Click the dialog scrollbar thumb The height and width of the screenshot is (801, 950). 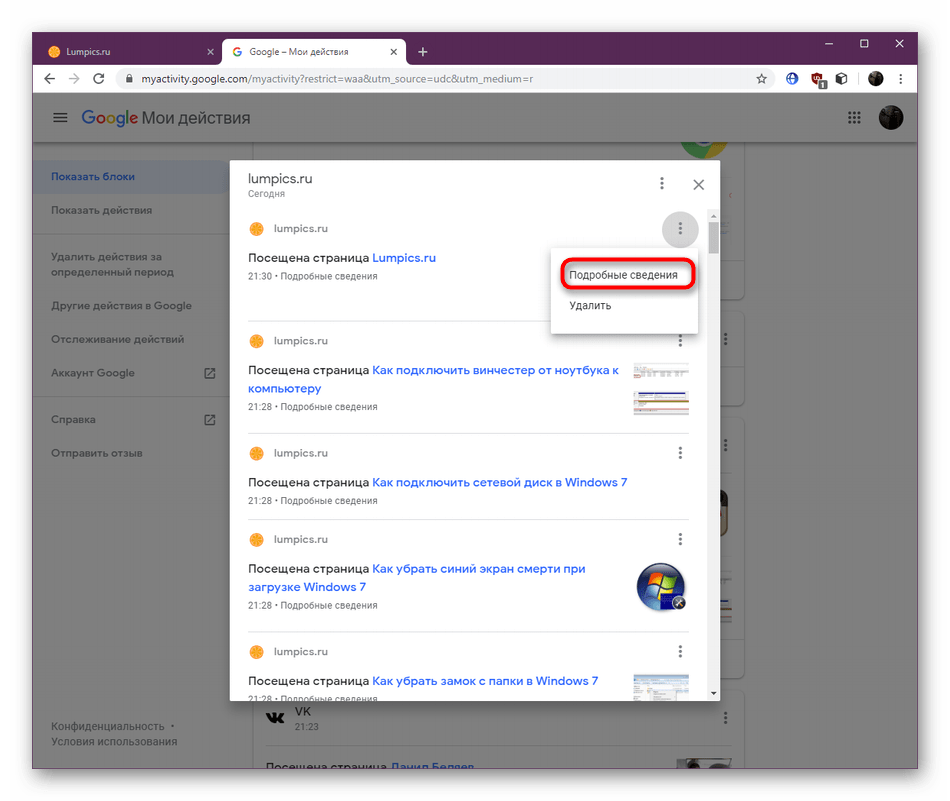[x=713, y=238]
